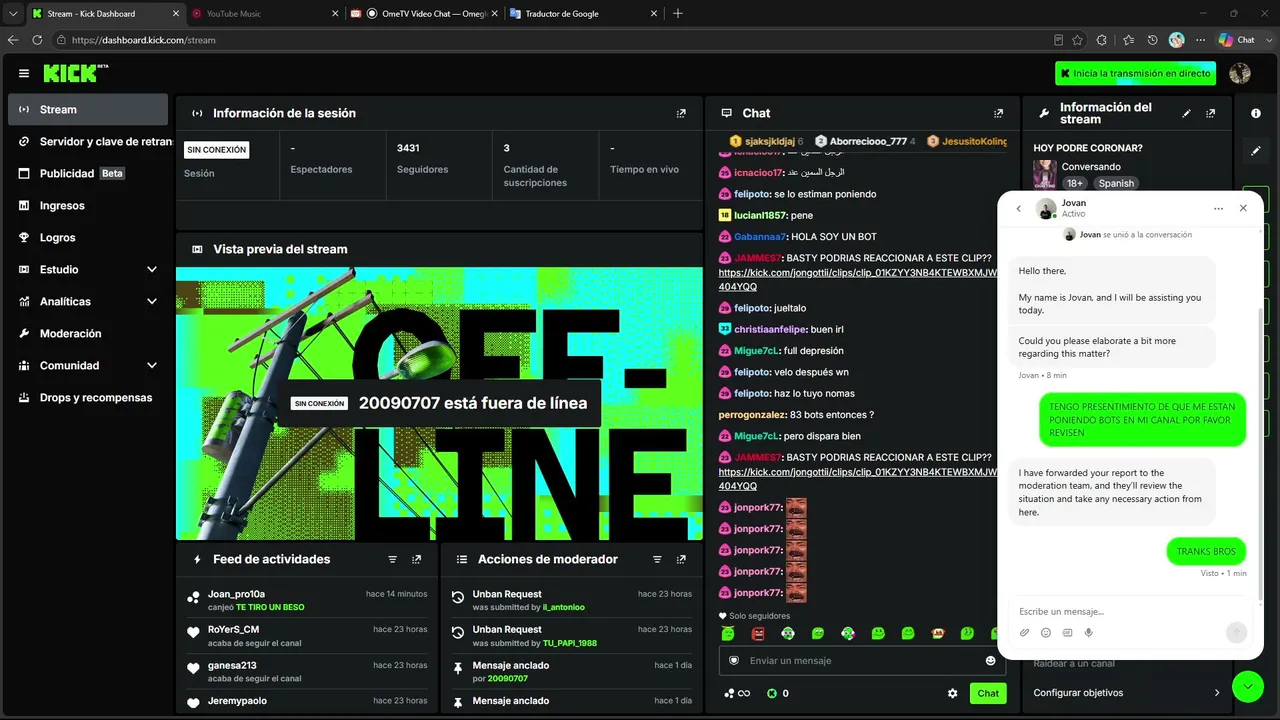Click username perrogonzalez in chat
Viewport: 1280px width, 720px height.
751,415
